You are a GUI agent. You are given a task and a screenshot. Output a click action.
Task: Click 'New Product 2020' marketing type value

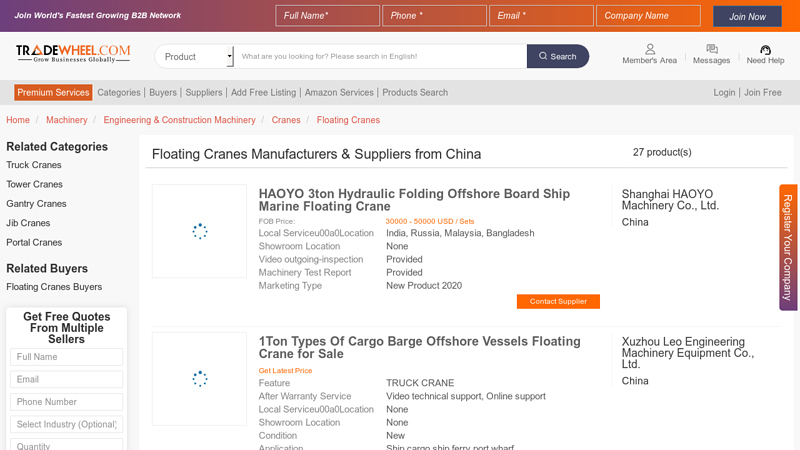[424, 286]
